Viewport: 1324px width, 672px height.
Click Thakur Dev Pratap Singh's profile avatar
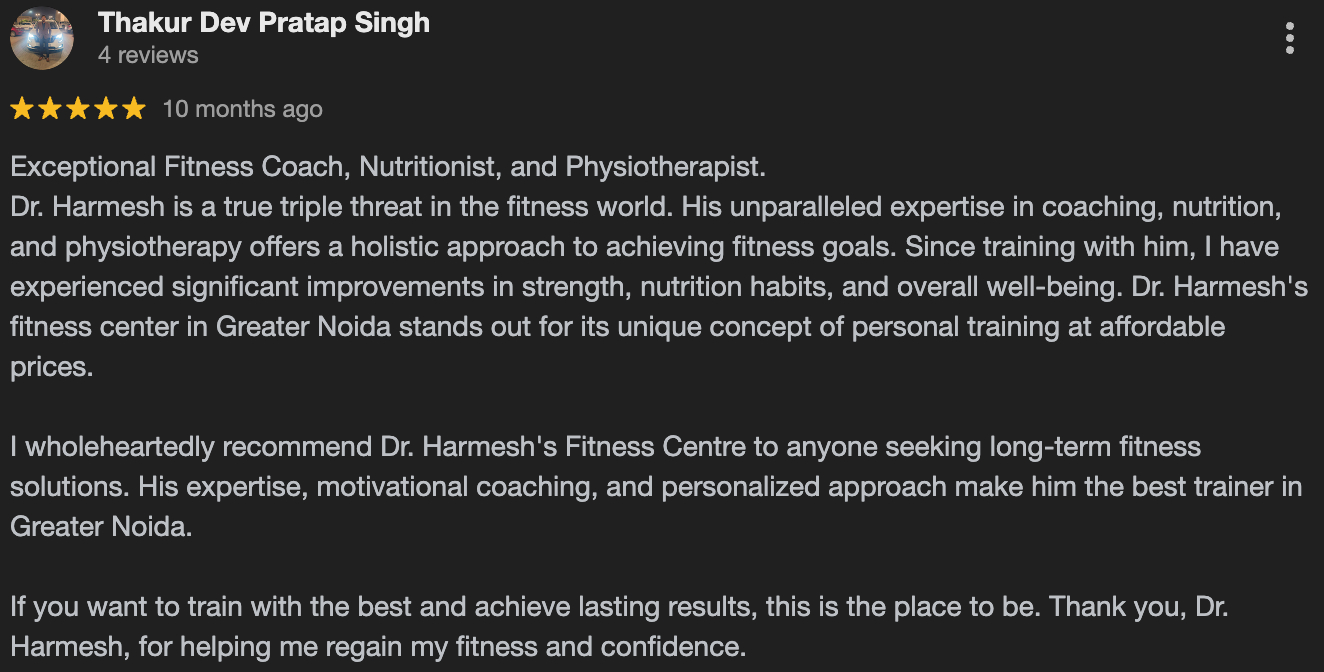point(41,38)
